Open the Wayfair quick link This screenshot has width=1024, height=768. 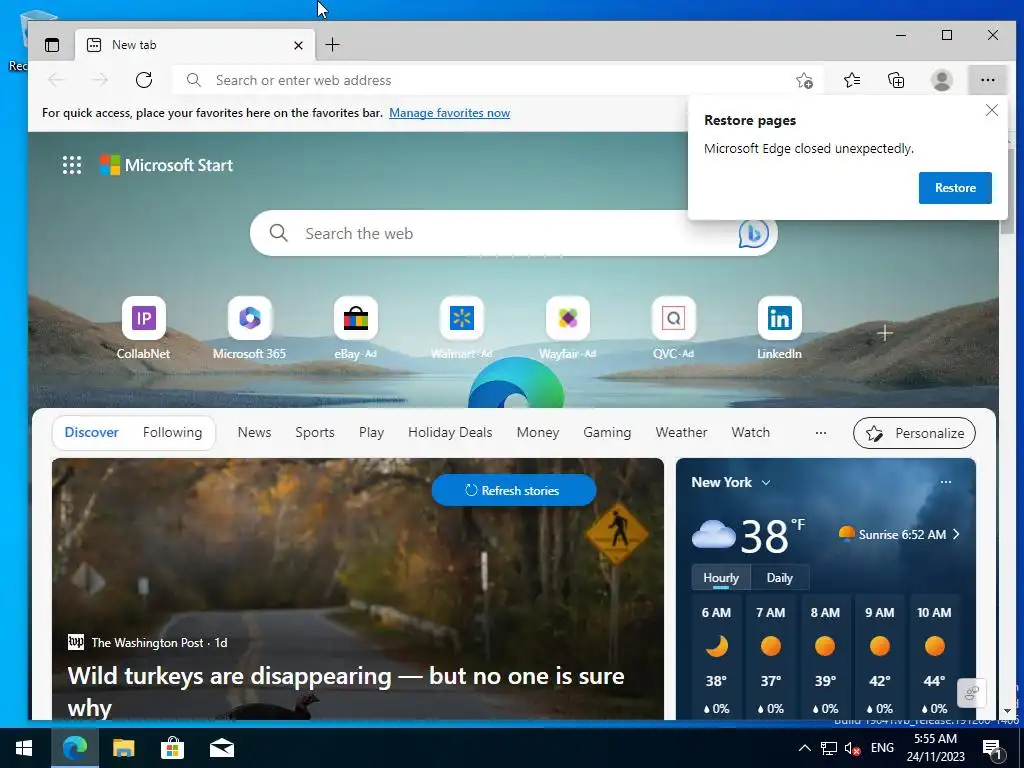(x=568, y=328)
